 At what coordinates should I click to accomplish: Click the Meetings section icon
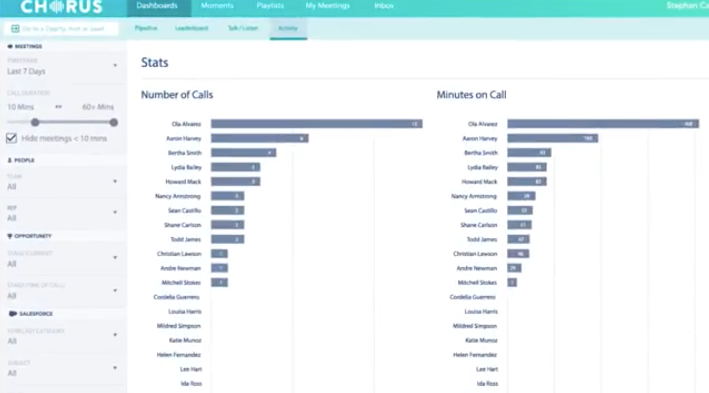click(10, 46)
